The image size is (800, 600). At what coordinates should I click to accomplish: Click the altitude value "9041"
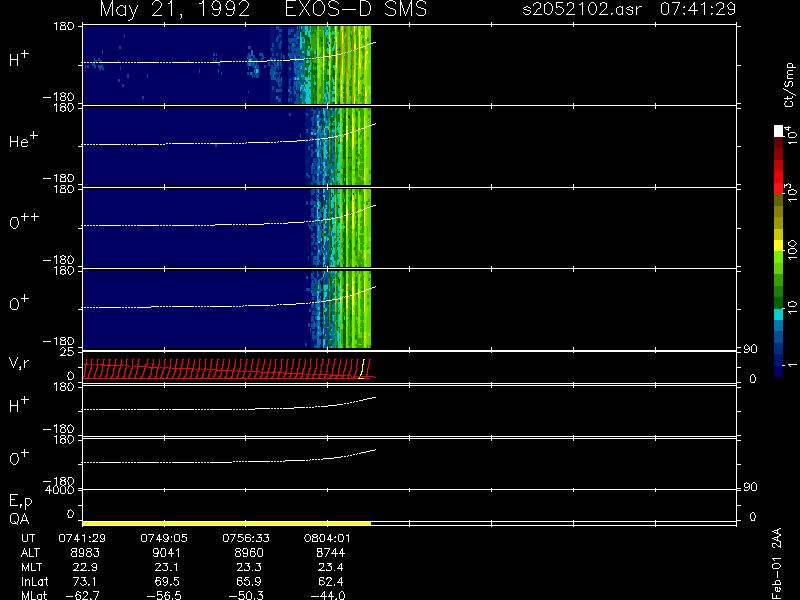tap(167, 553)
